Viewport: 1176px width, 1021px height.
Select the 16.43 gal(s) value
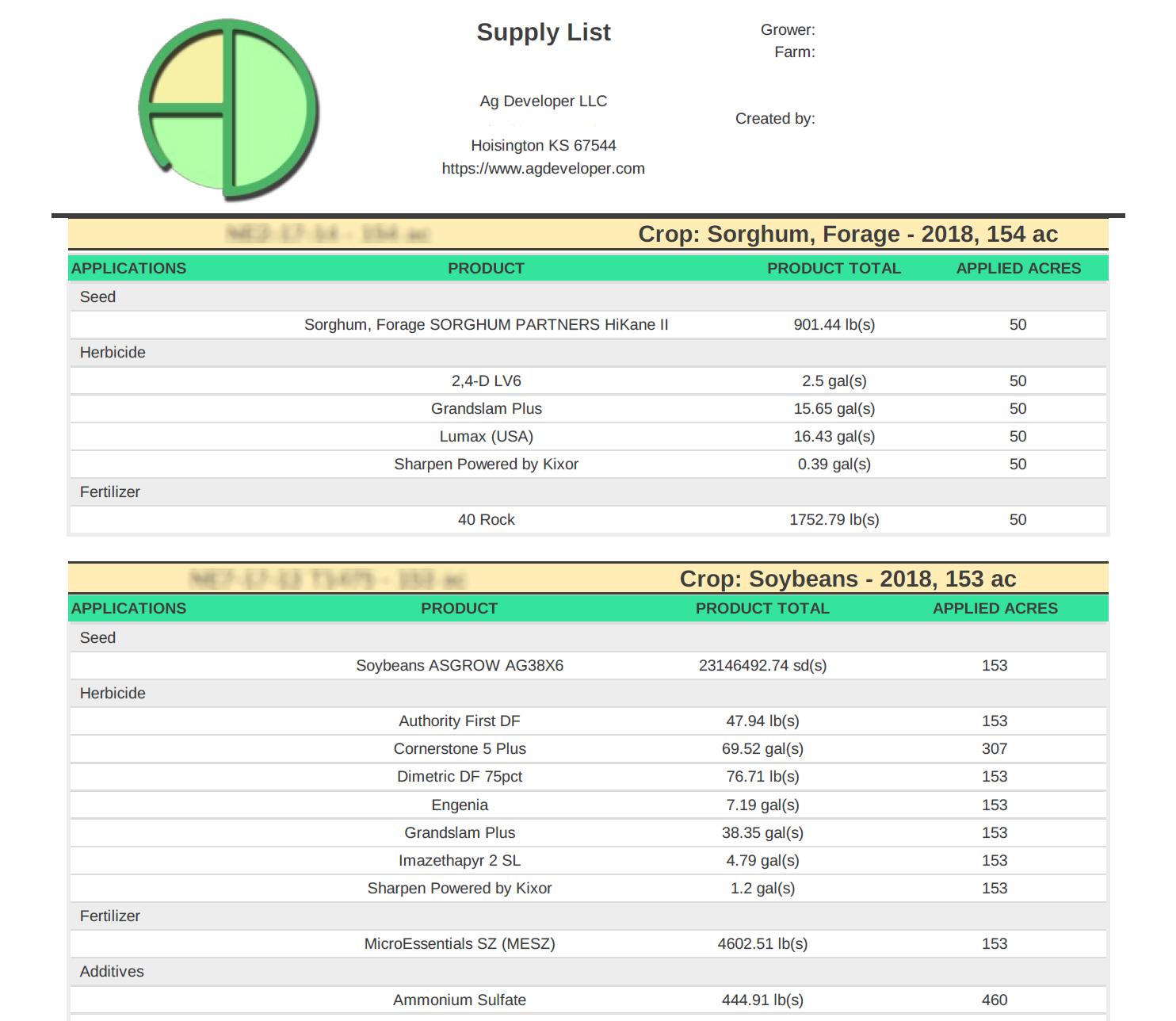(x=834, y=436)
